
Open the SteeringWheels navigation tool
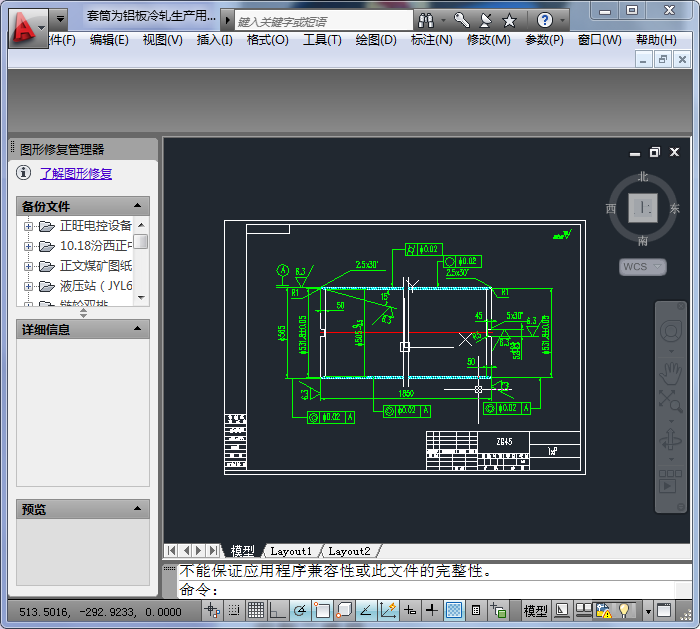pos(669,331)
